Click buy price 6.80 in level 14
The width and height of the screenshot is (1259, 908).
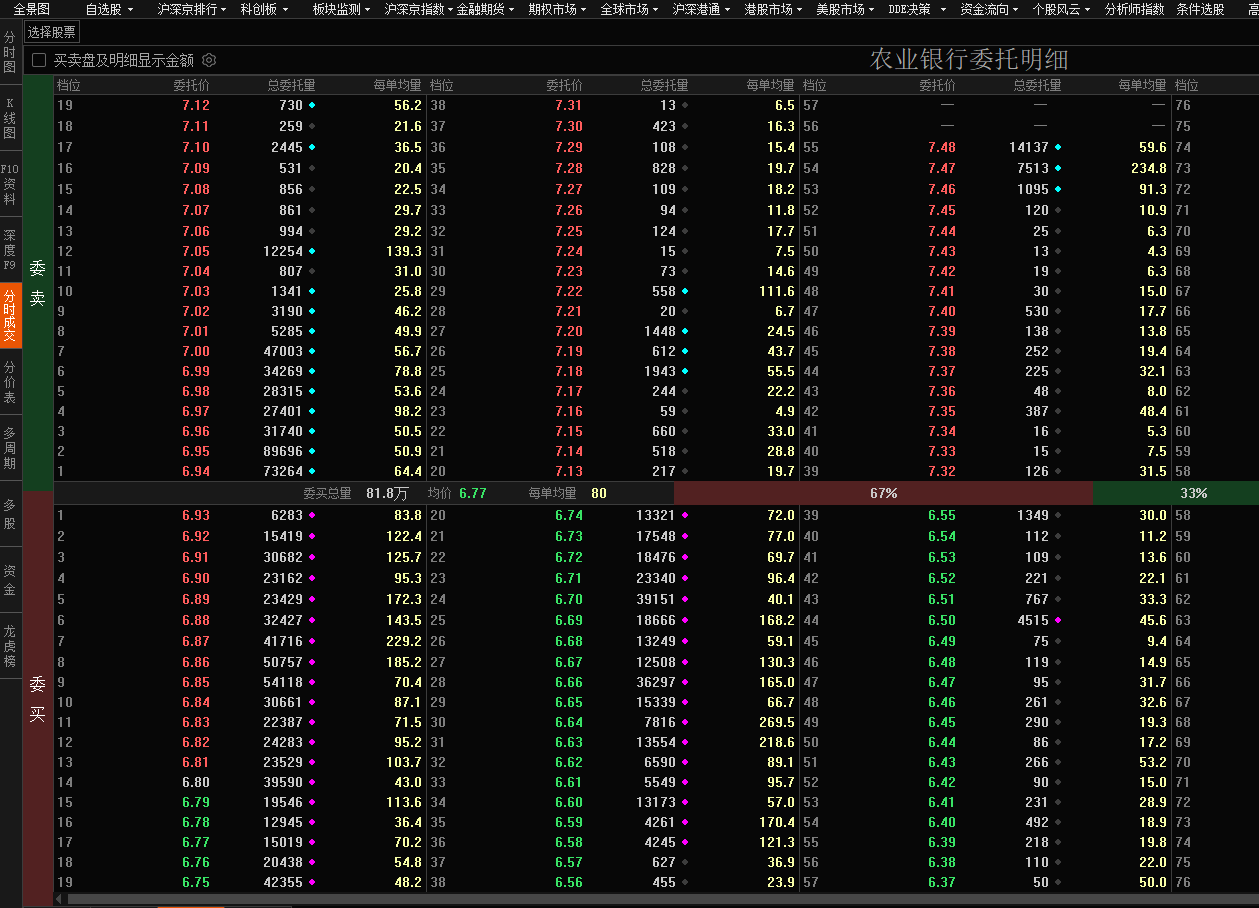tap(196, 782)
